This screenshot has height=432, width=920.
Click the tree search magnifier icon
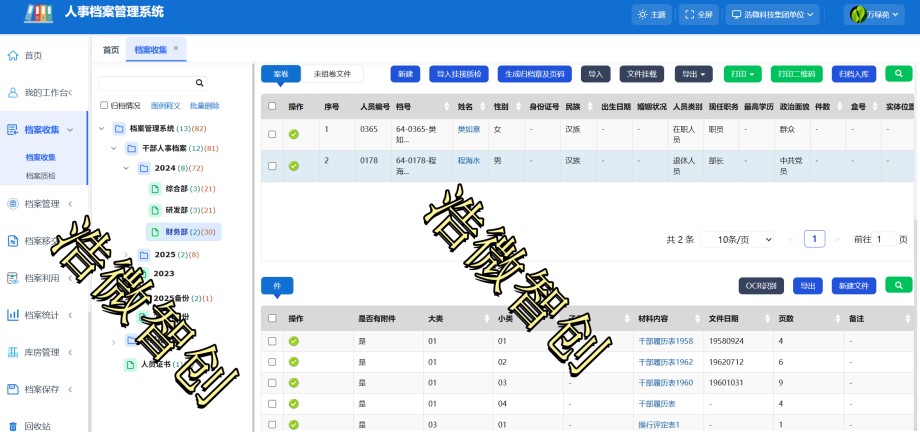(199, 83)
